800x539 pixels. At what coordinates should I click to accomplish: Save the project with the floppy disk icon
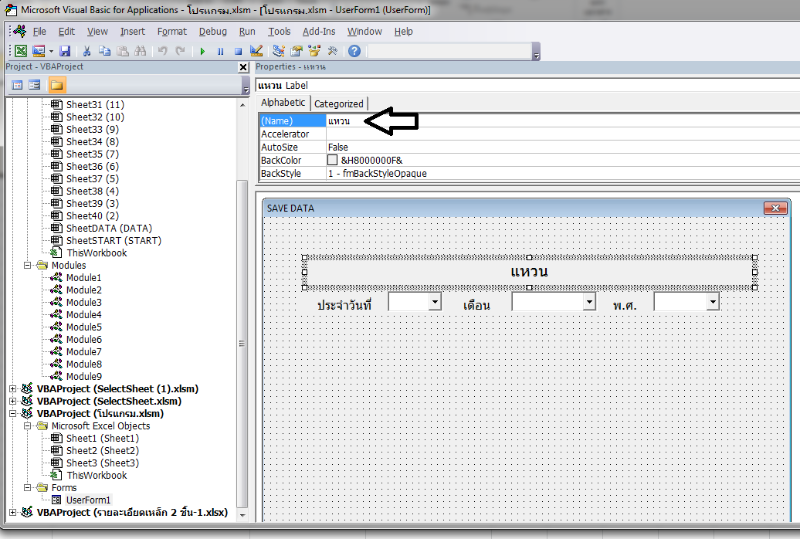click(x=65, y=51)
